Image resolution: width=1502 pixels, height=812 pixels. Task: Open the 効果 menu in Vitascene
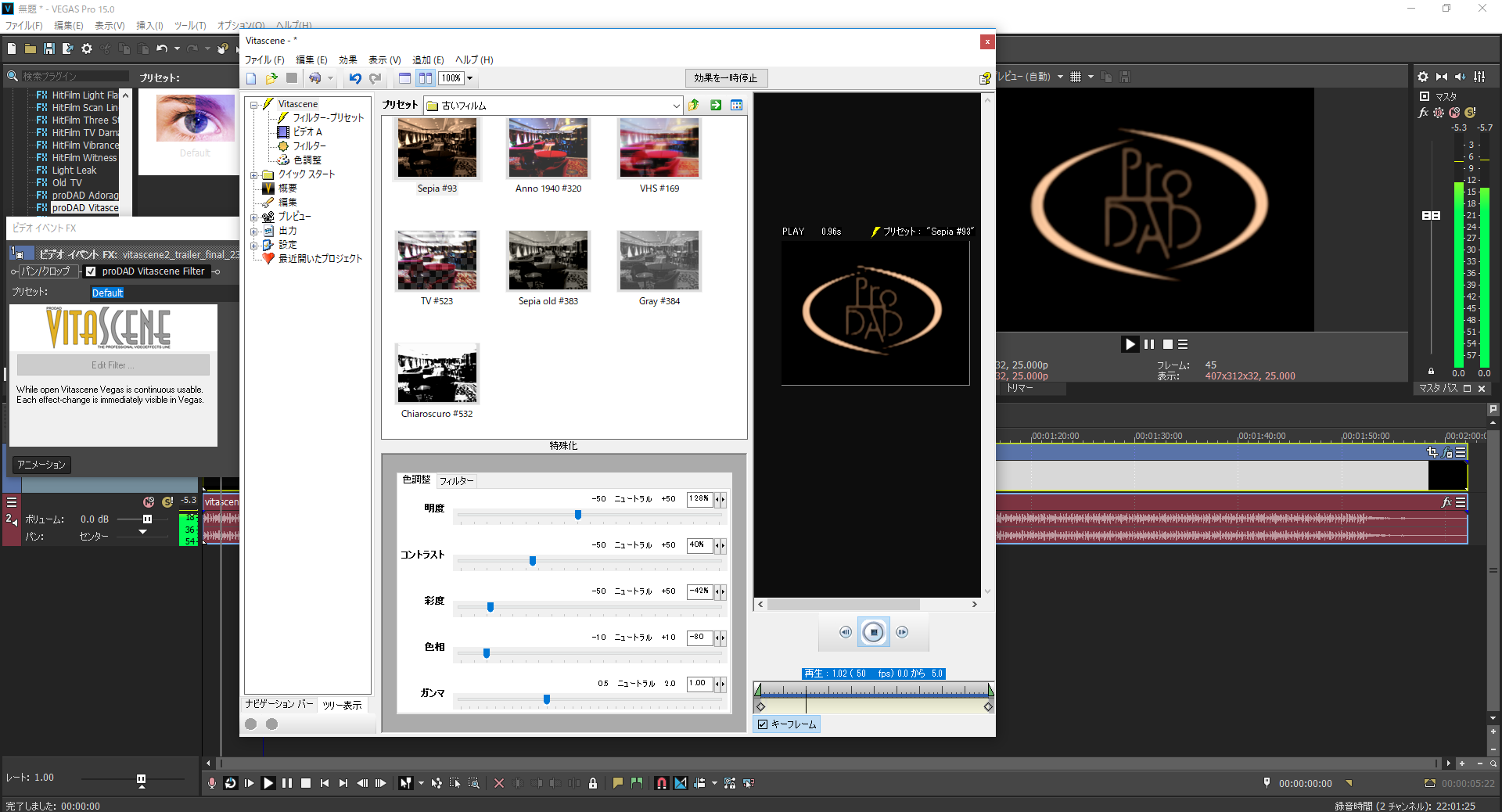[347, 60]
